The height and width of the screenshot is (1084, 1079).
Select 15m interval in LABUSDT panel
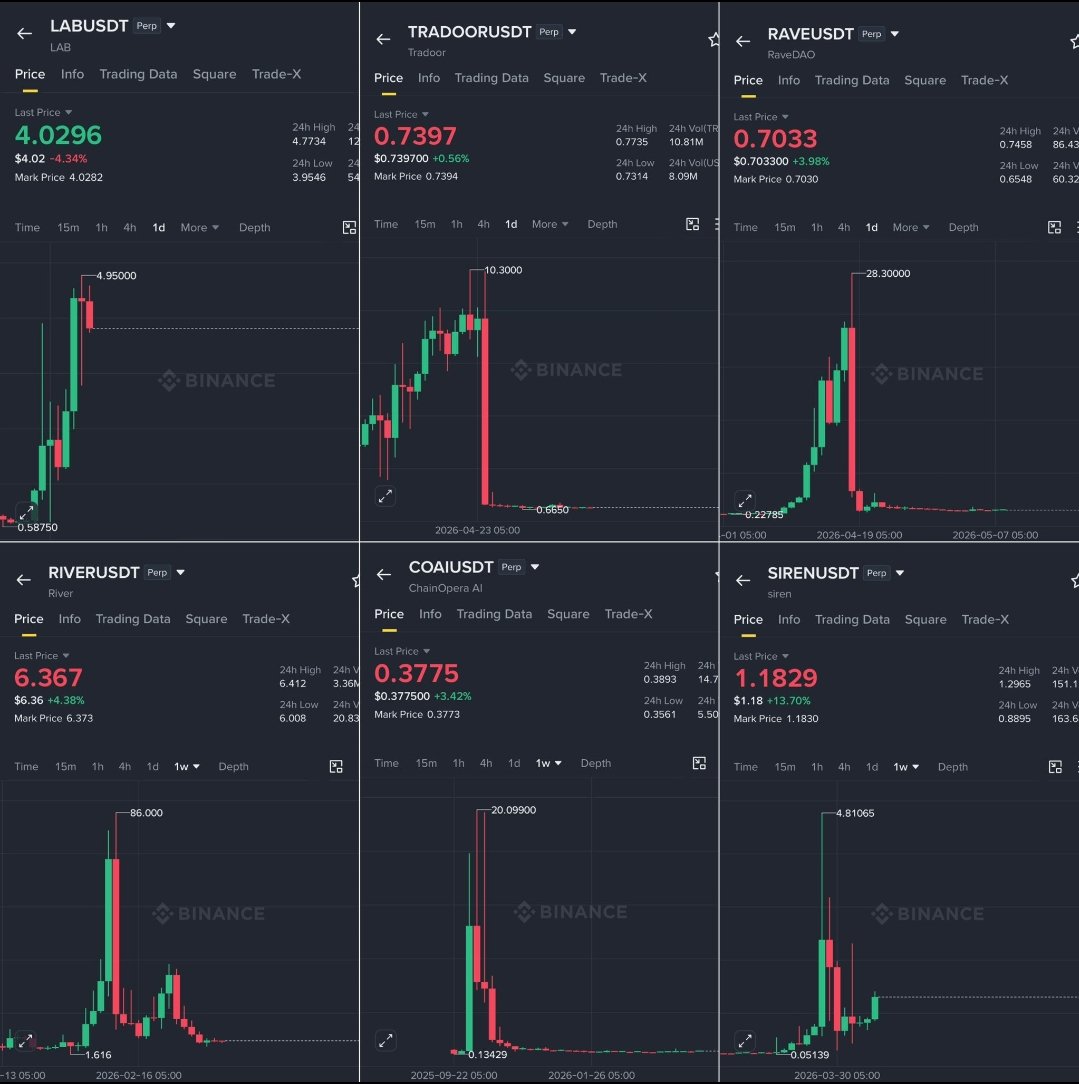pyautogui.click(x=68, y=227)
